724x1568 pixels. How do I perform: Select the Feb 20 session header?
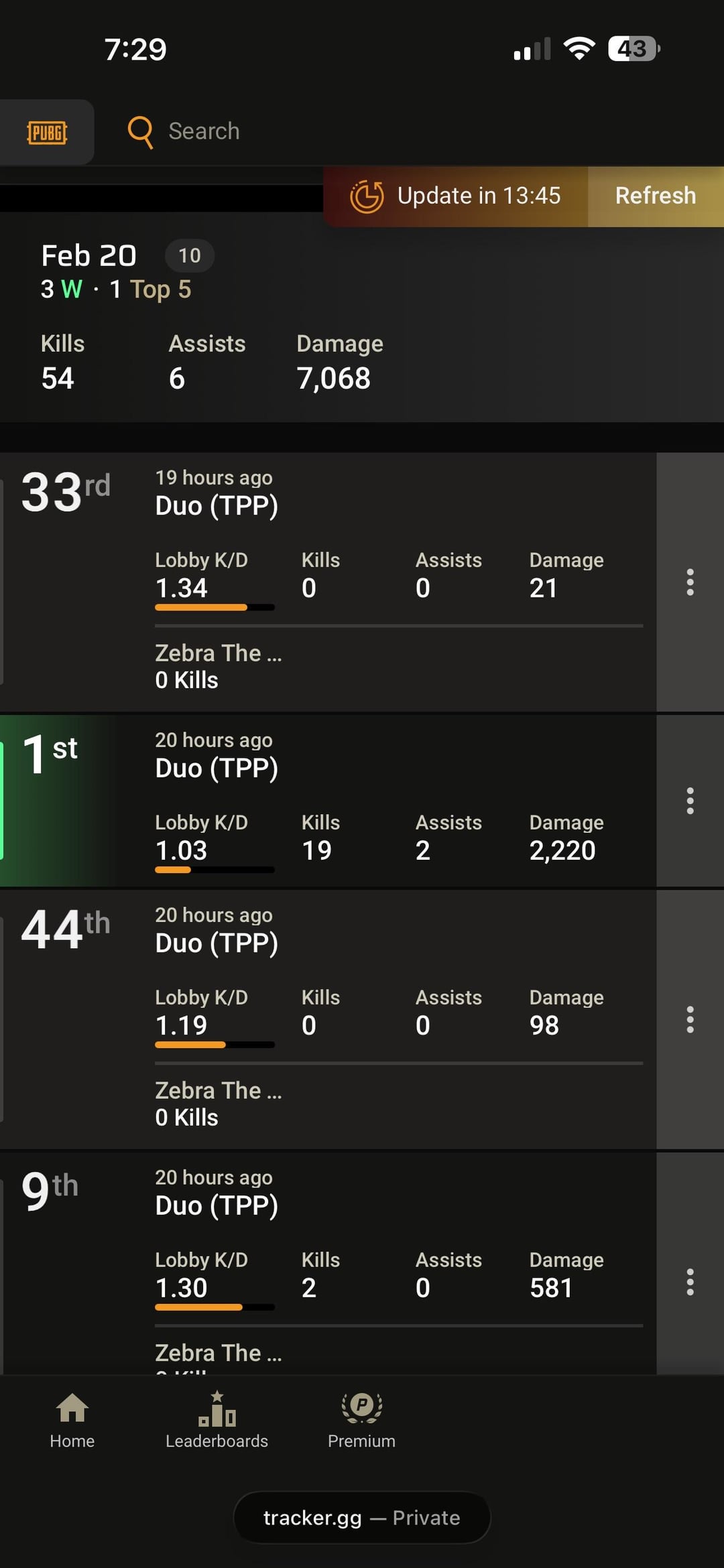tap(89, 255)
